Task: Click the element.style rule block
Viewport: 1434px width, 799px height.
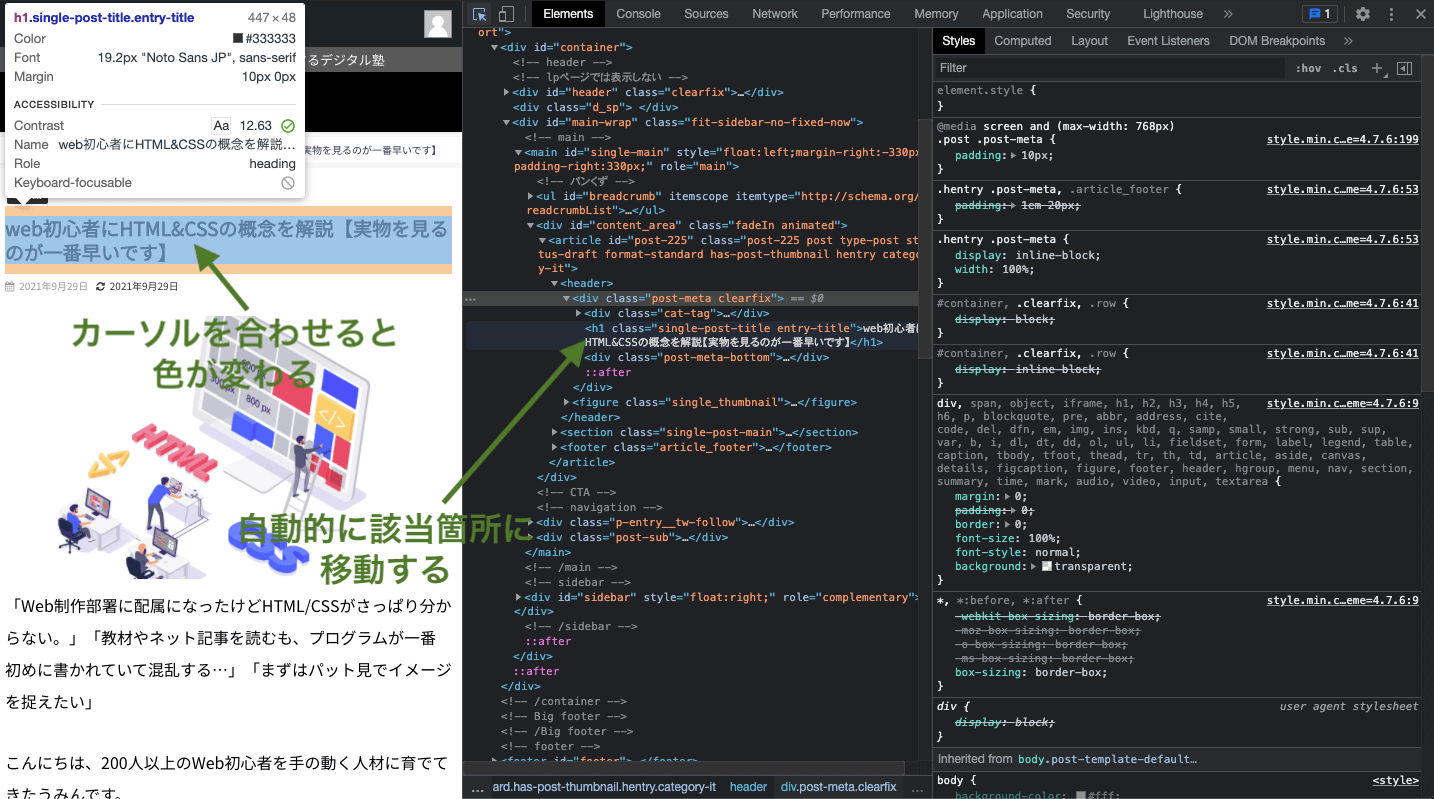Action: click(1178, 98)
